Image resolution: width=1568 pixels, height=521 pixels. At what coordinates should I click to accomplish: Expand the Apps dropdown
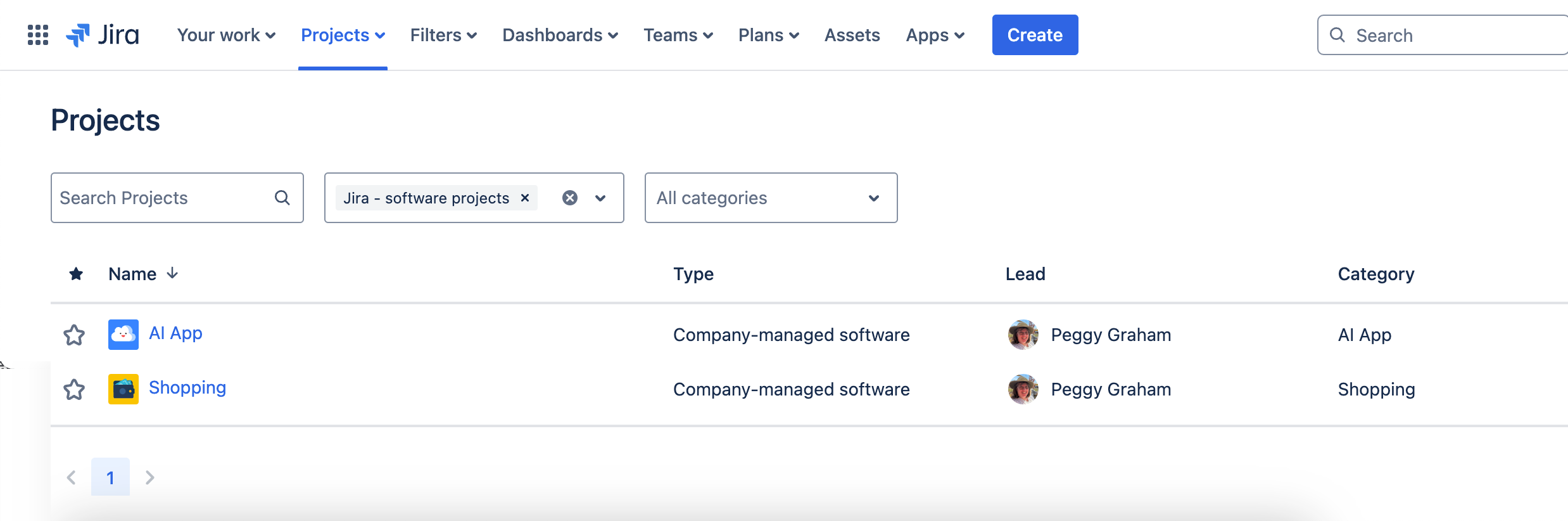tap(935, 35)
